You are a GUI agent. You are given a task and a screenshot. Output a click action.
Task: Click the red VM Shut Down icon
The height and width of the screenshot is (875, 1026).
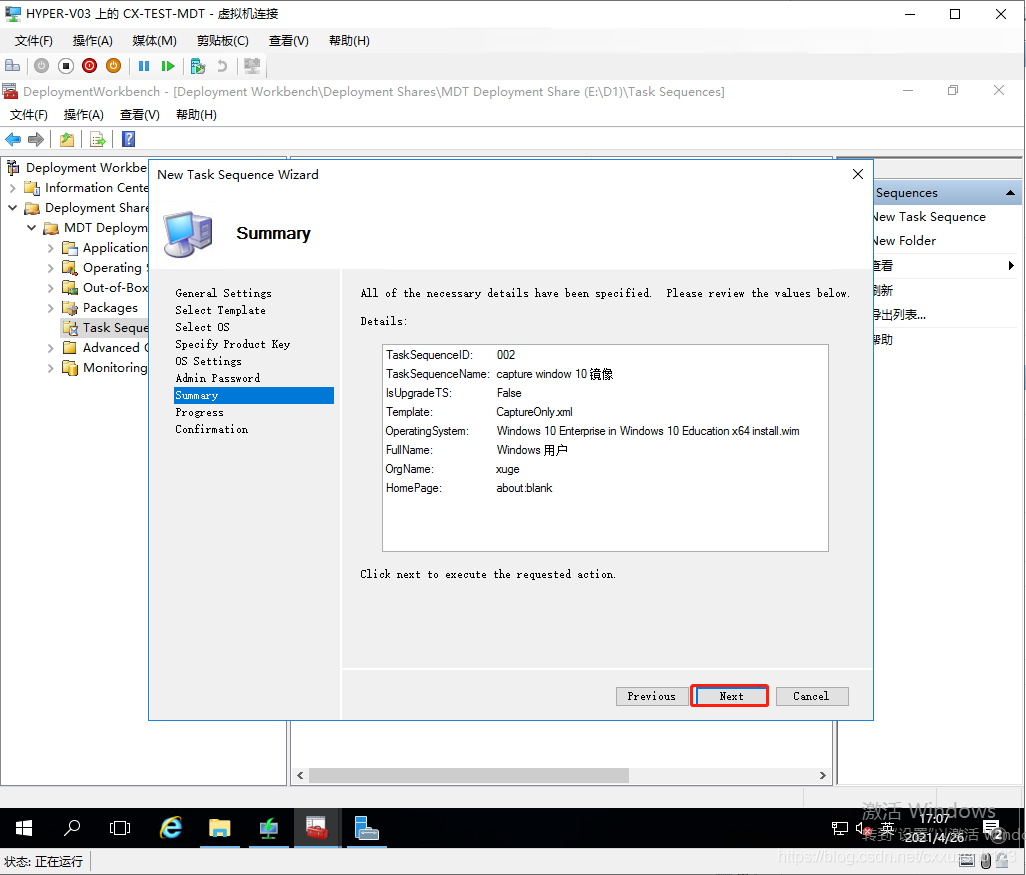click(x=90, y=65)
